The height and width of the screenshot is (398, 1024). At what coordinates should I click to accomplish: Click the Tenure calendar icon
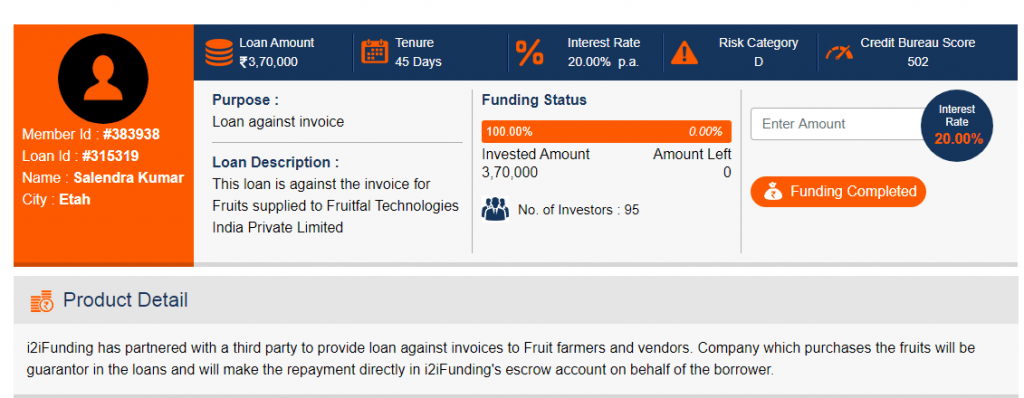pos(375,52)
